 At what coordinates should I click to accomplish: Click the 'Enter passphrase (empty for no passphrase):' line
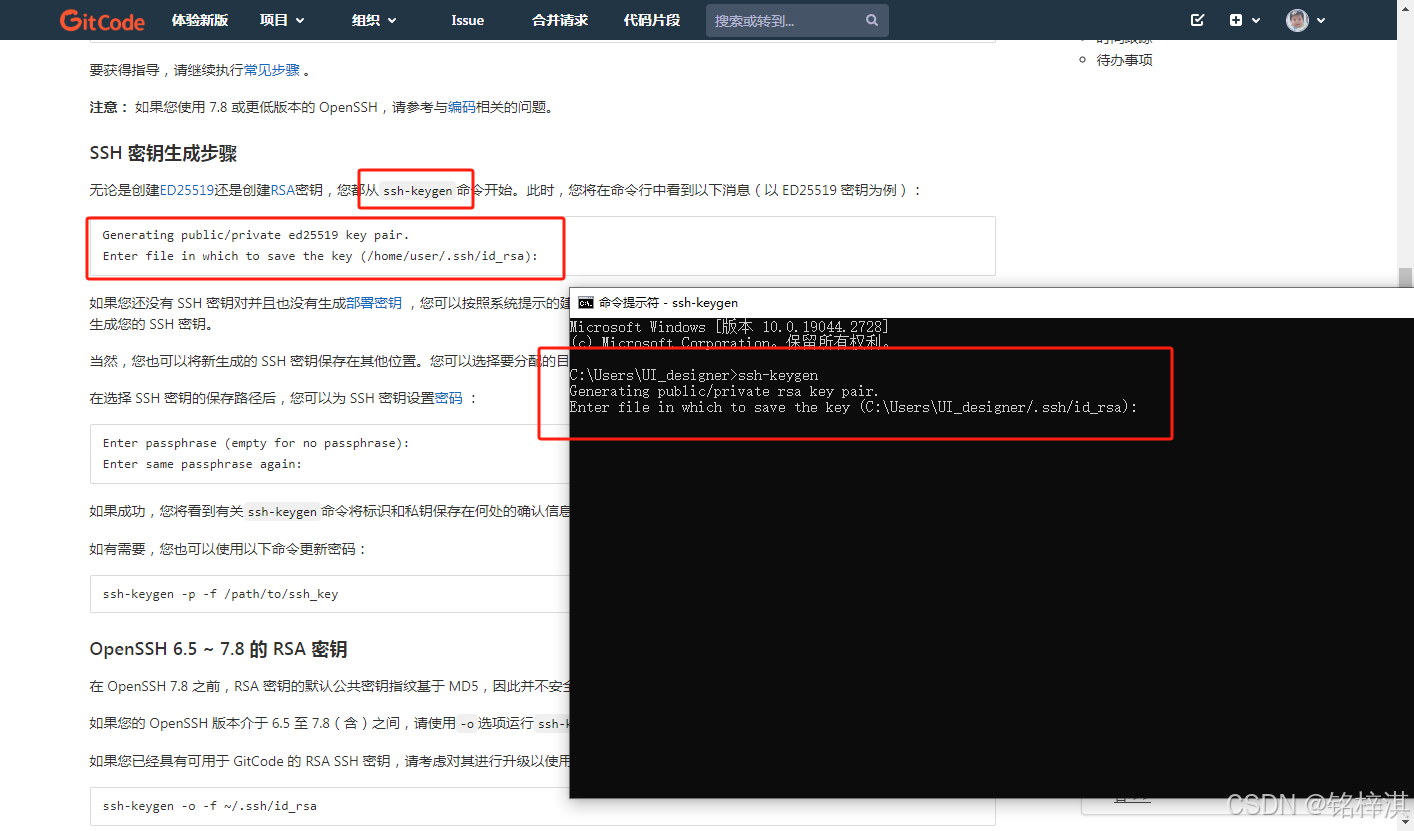(256, 443)
